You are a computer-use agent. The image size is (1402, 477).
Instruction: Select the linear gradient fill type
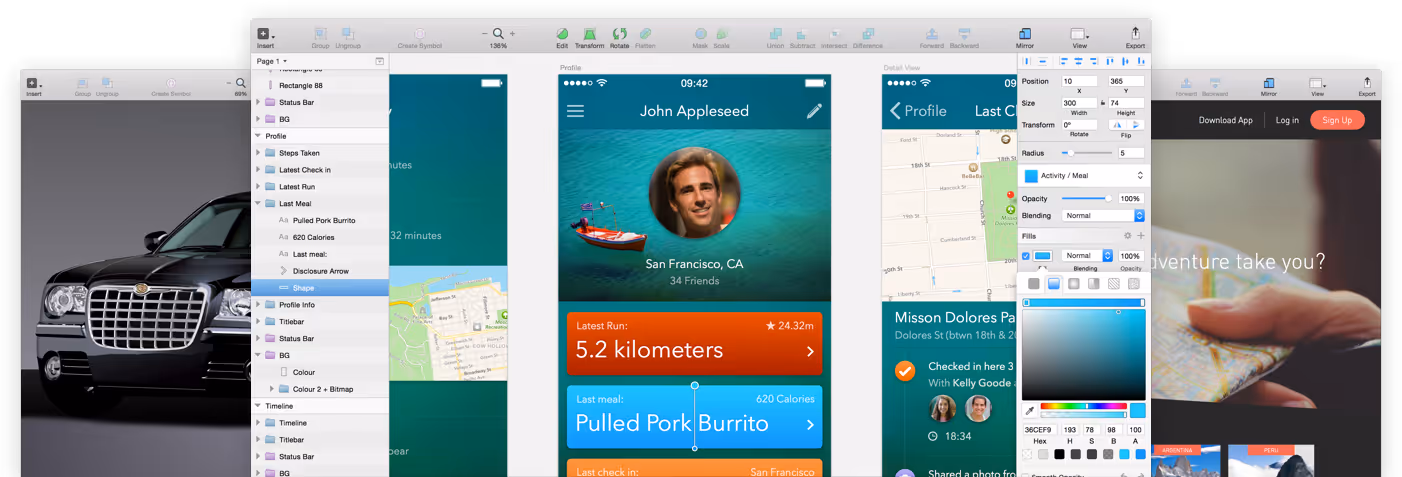coord(1054,284)
